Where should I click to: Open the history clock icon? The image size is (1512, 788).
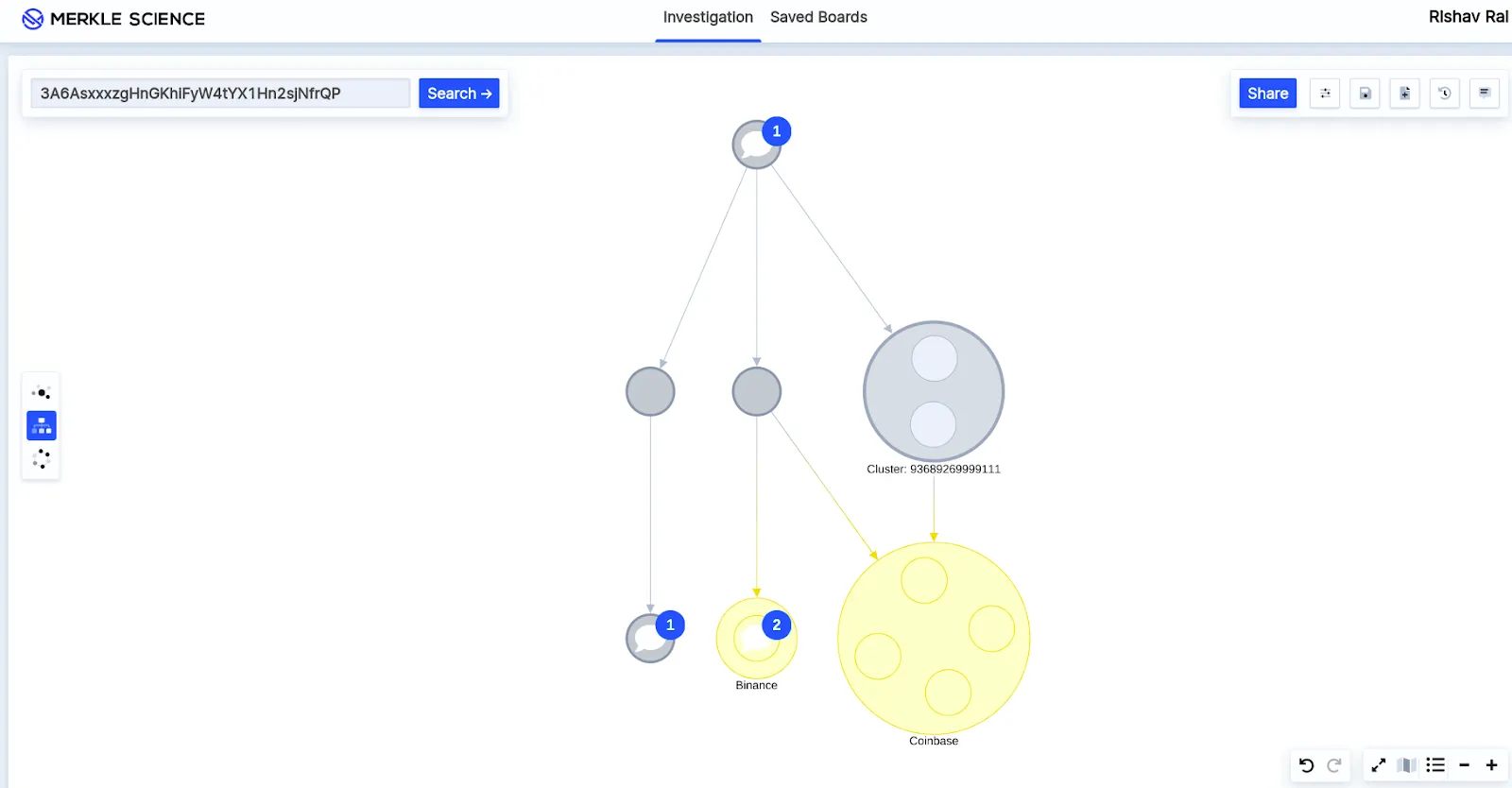pyautogui.click(x=1444, y=93)
